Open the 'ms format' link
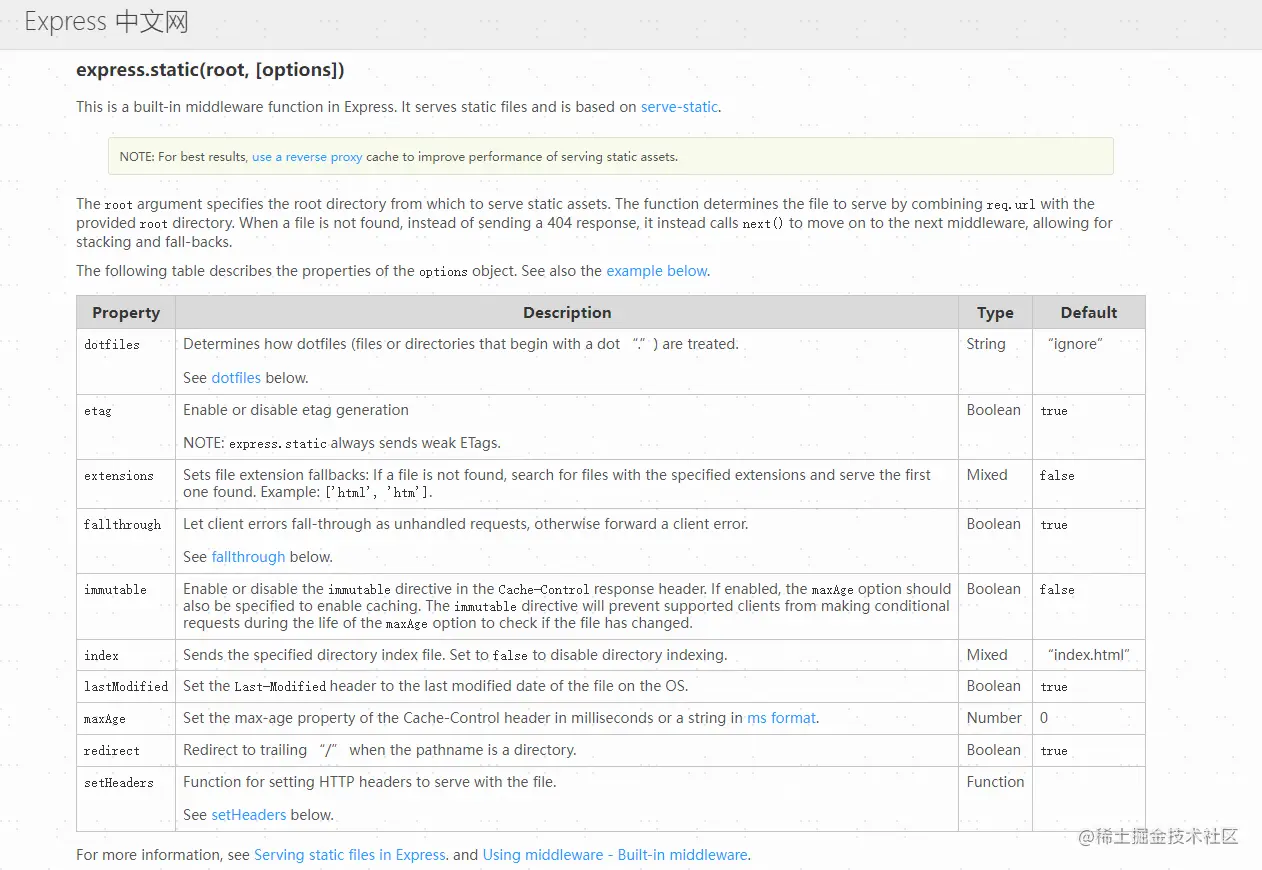 tap(781, 718)
